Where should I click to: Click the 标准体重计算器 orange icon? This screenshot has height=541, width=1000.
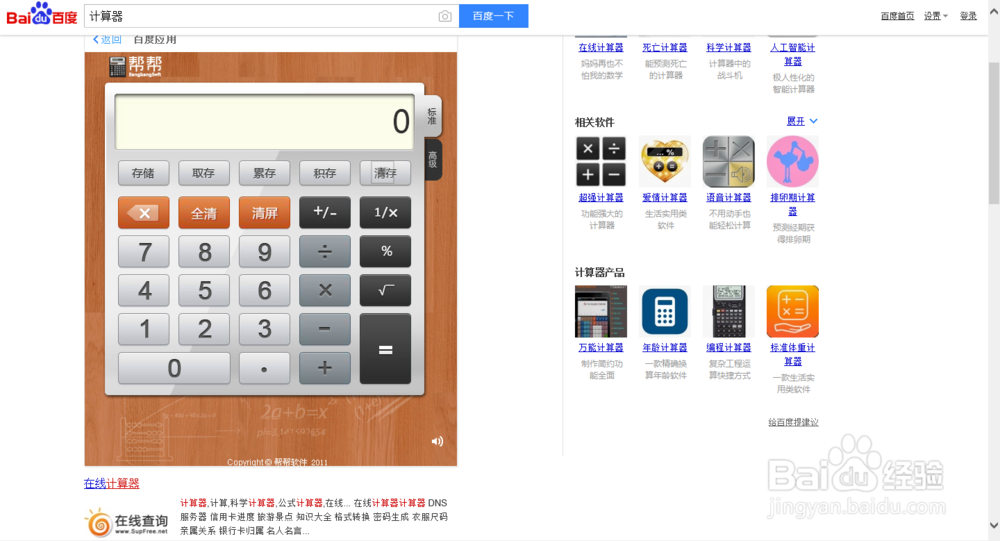[x=792, y=311]
